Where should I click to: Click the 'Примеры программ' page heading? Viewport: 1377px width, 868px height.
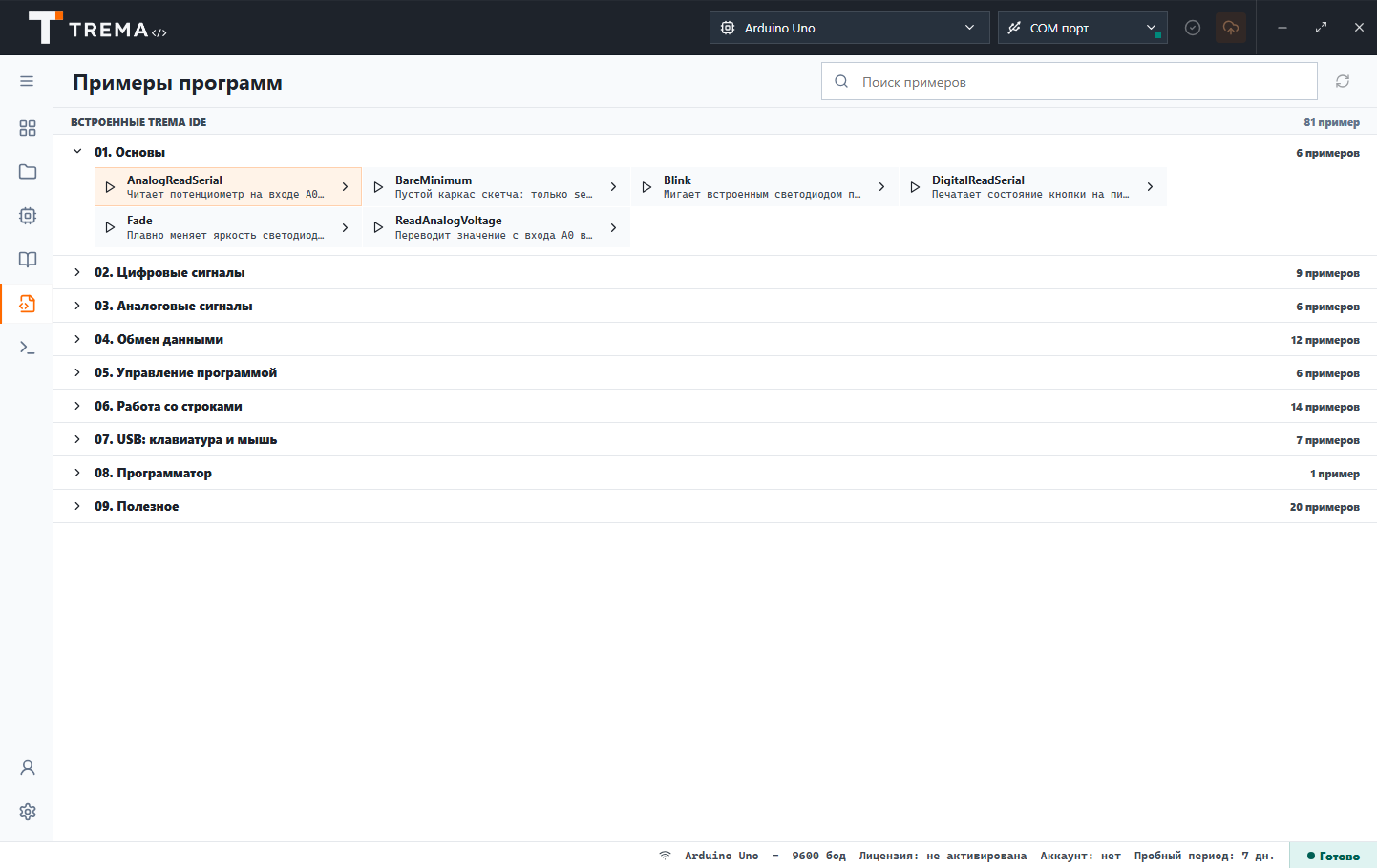(x=178, y=82)
